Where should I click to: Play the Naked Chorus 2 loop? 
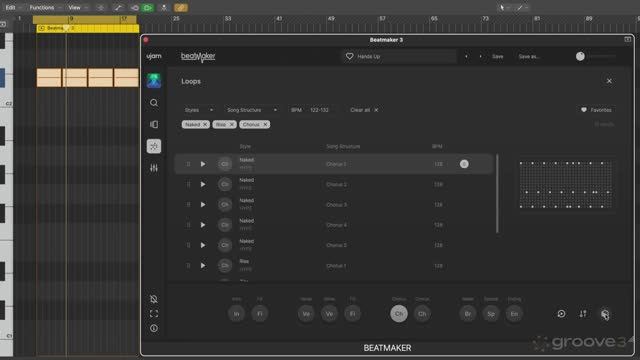pyautogui.click(x=203, y=184)
